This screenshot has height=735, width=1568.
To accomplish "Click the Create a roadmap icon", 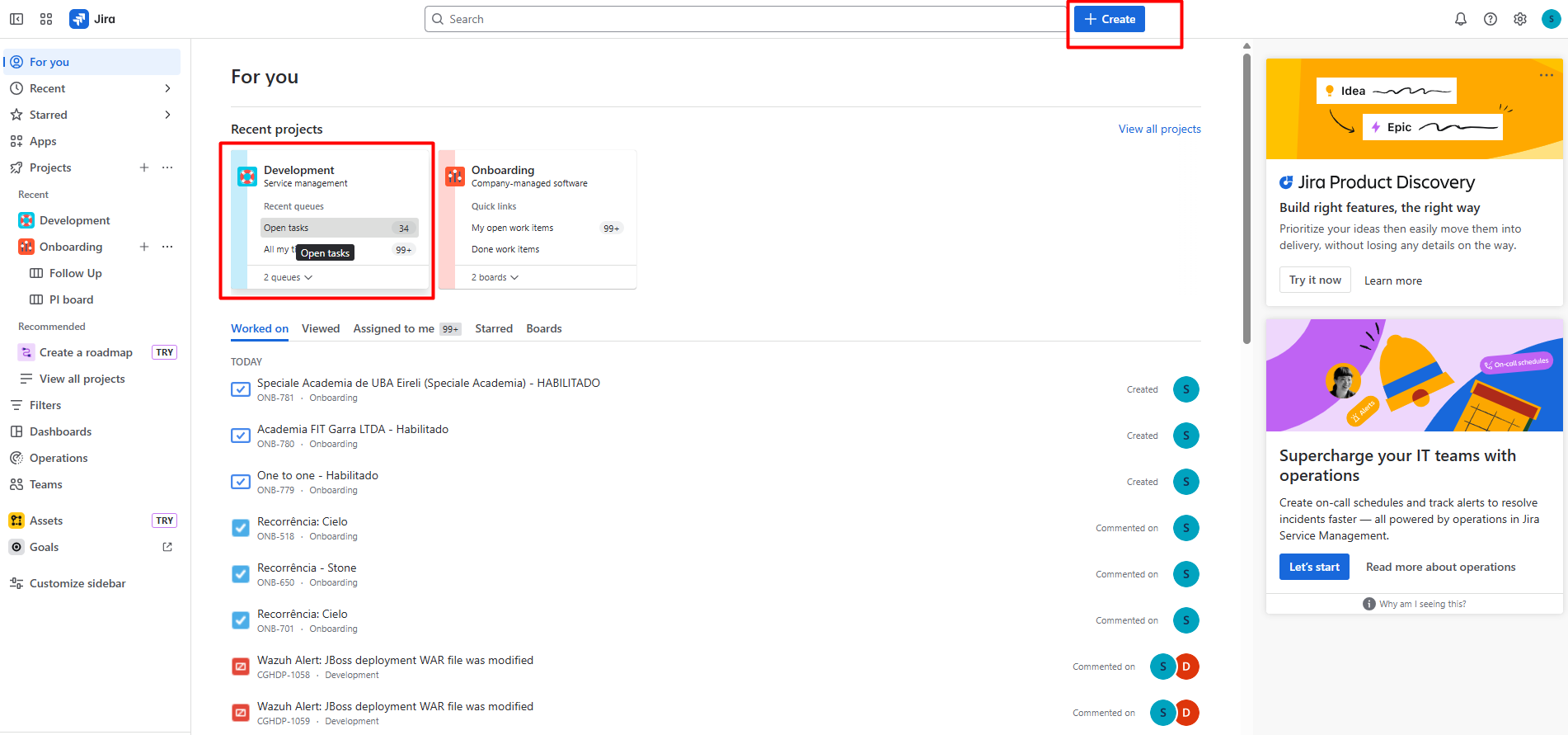I will [26, 352].
